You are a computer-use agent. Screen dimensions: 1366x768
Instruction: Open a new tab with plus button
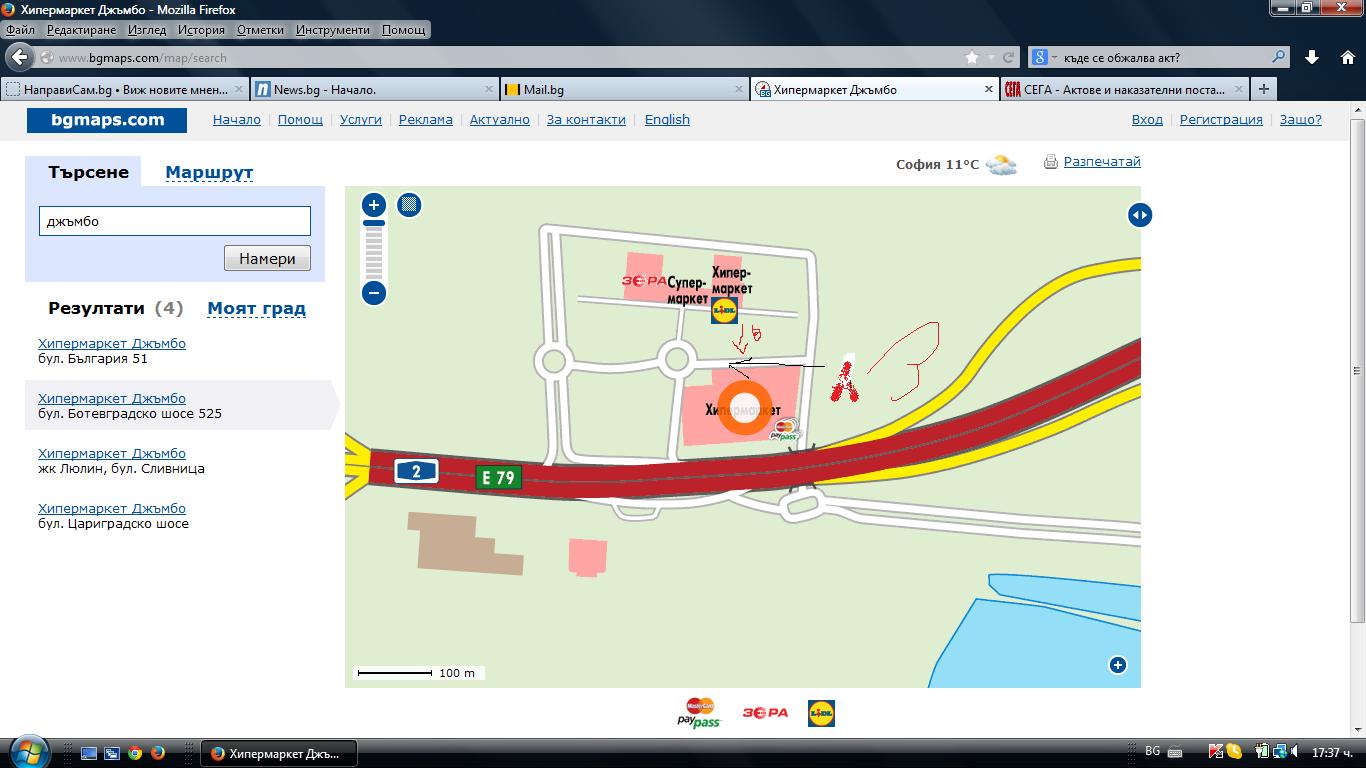(1264, 89)
